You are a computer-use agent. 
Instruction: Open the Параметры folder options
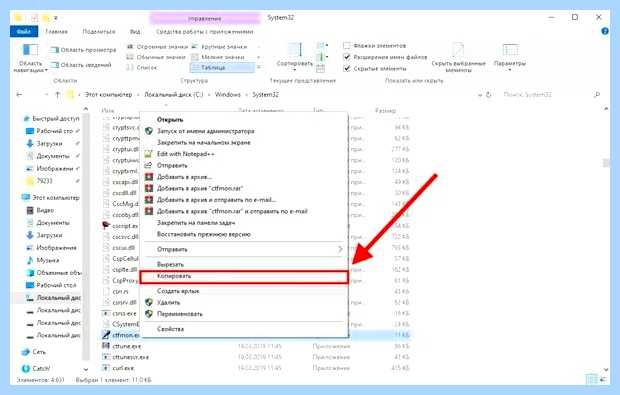click(510, 57)
